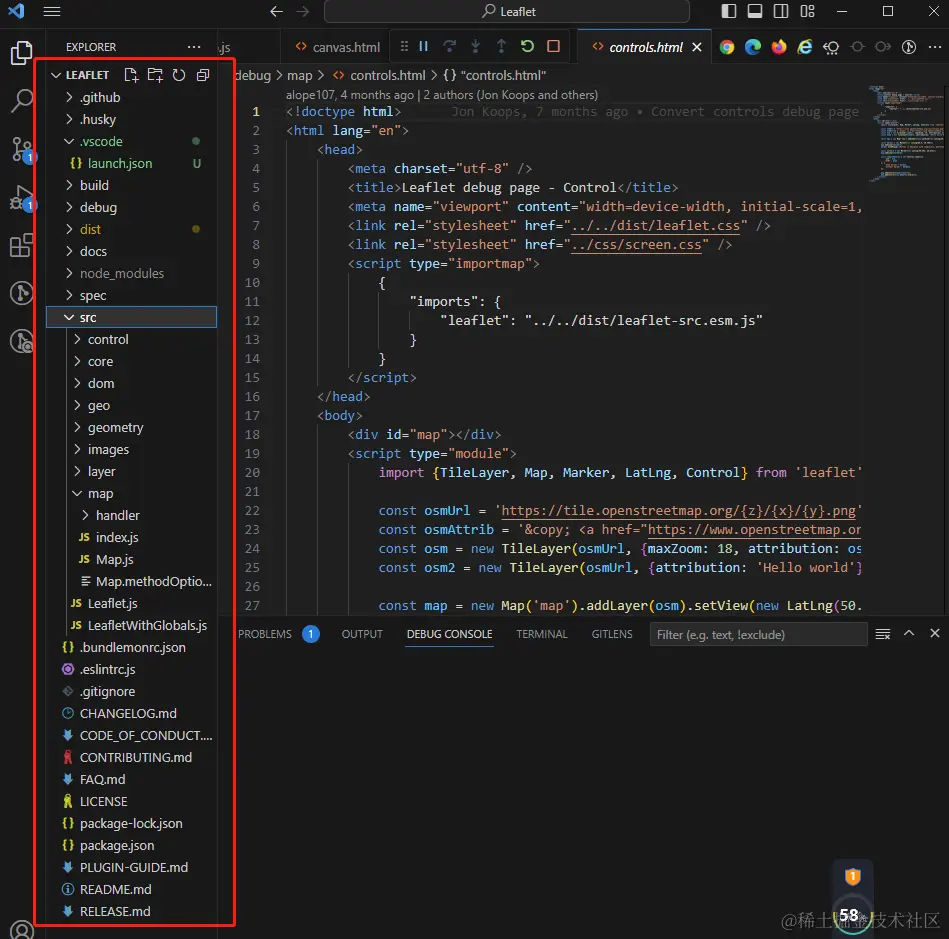Collapse the map folder under src

click(x=131, y=493)
